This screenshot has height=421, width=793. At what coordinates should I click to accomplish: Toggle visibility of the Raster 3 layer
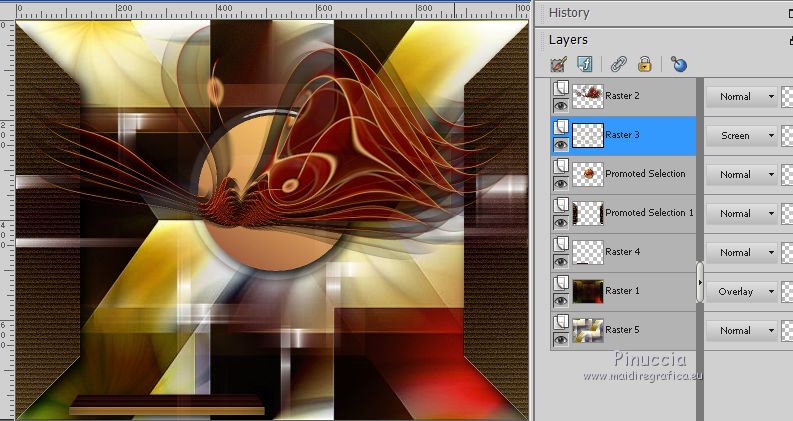560,145
